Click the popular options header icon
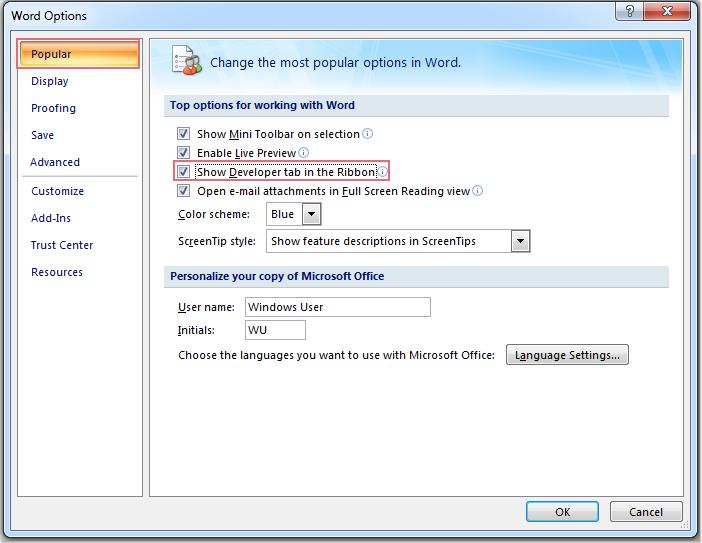Viewport: 702px width, 543px height. coord(186,60)
